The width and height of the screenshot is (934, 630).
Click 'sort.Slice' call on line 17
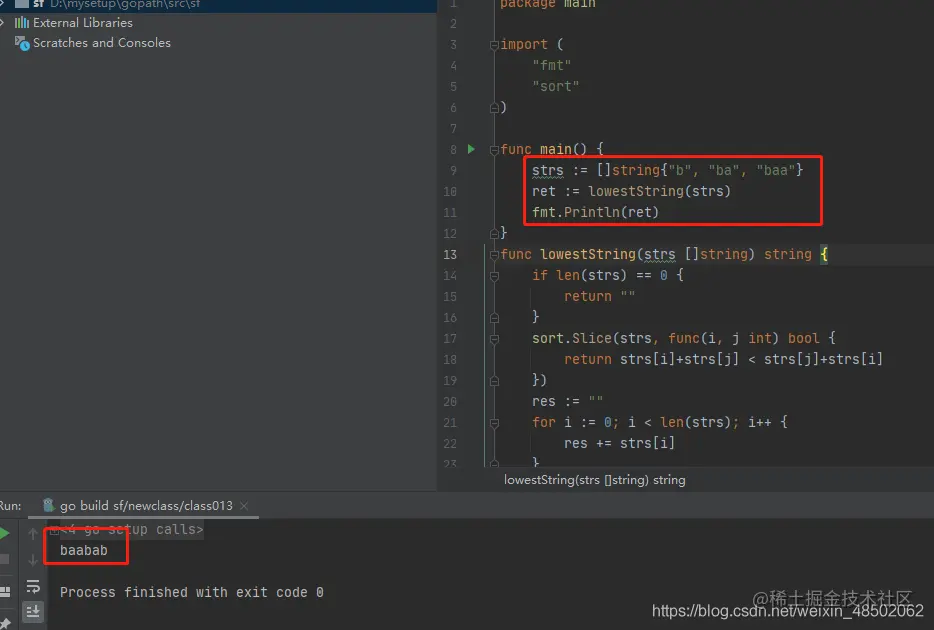[572, 338]
